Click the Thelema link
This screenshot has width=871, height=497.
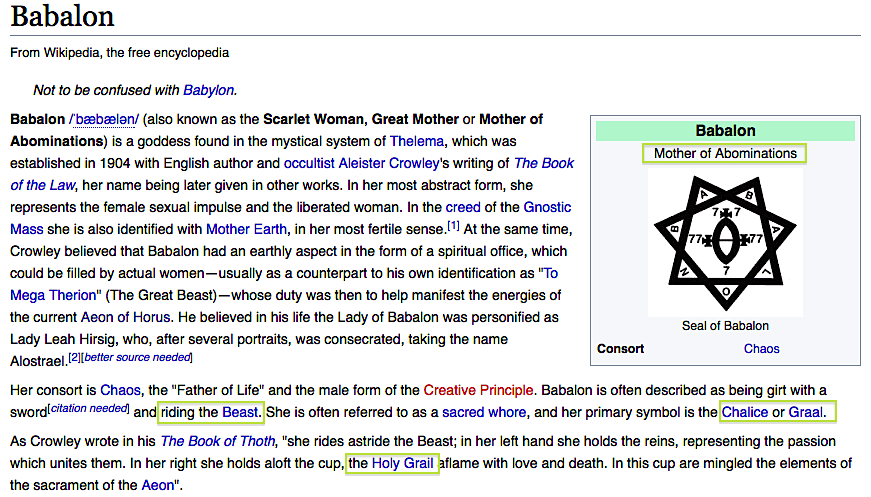pyautogui.click(x=416, y=141)
